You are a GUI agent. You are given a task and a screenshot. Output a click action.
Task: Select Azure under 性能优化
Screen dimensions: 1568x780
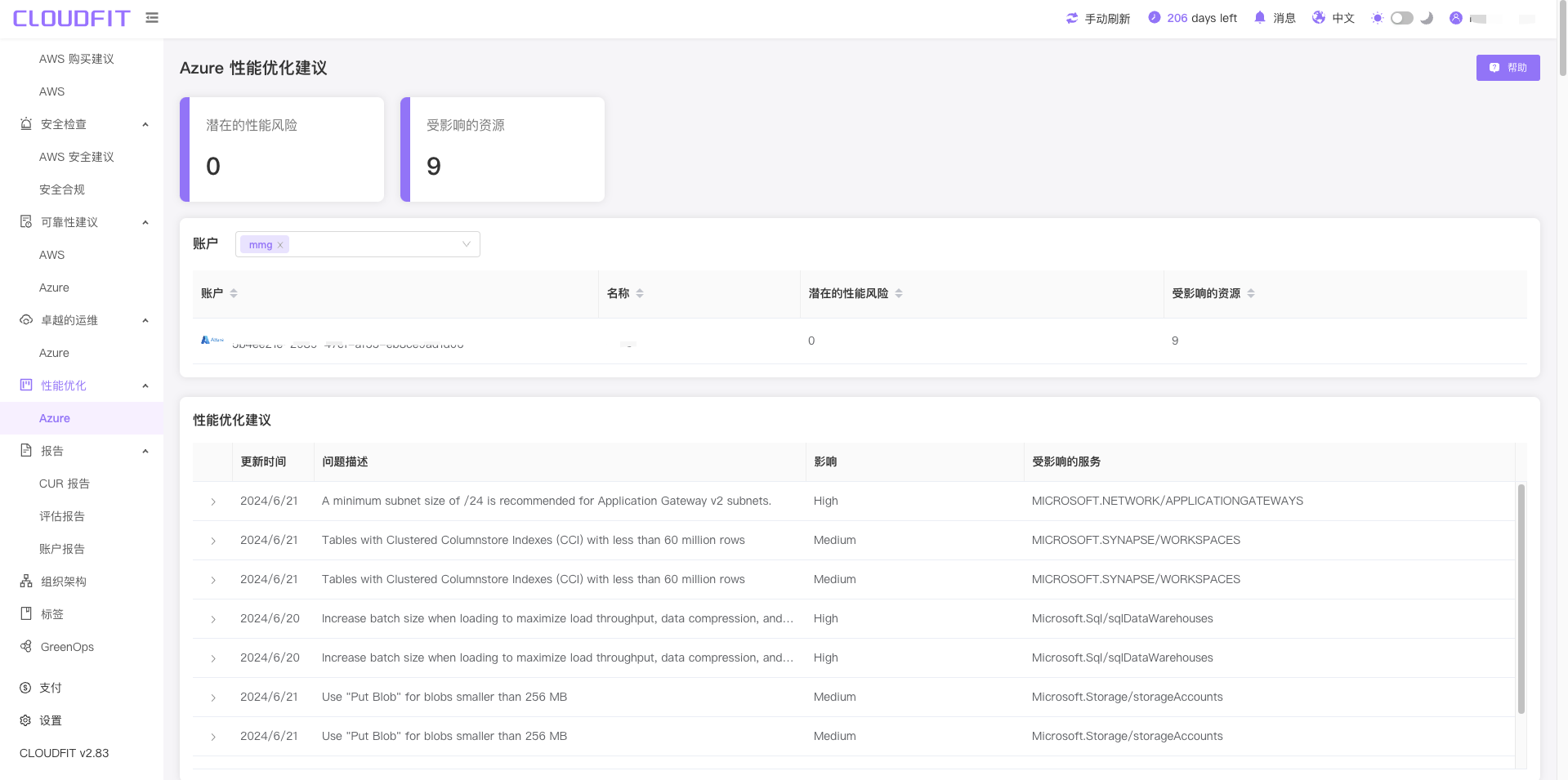[82, 418]
